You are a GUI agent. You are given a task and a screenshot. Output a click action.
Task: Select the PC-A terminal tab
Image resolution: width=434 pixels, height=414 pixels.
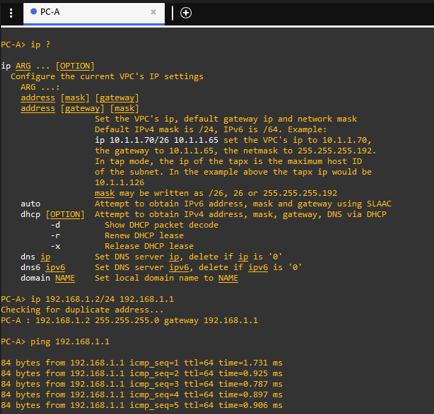tap(94, 13)
